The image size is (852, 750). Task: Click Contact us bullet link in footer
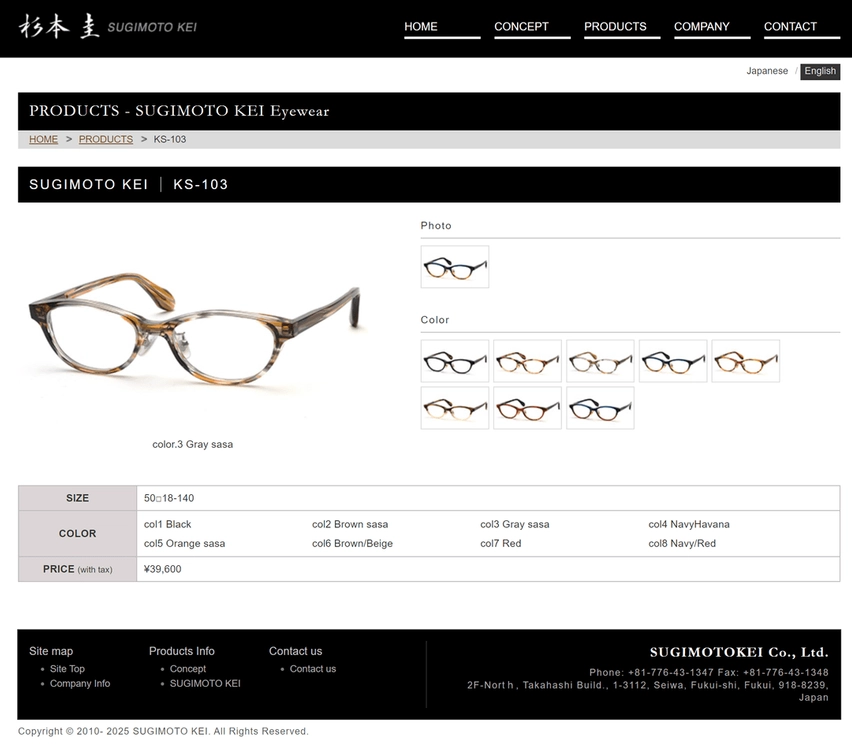point(313,669)
